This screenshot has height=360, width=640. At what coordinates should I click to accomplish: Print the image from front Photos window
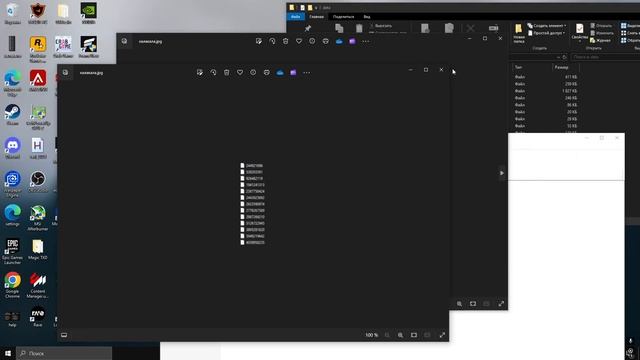coord(267,72)
